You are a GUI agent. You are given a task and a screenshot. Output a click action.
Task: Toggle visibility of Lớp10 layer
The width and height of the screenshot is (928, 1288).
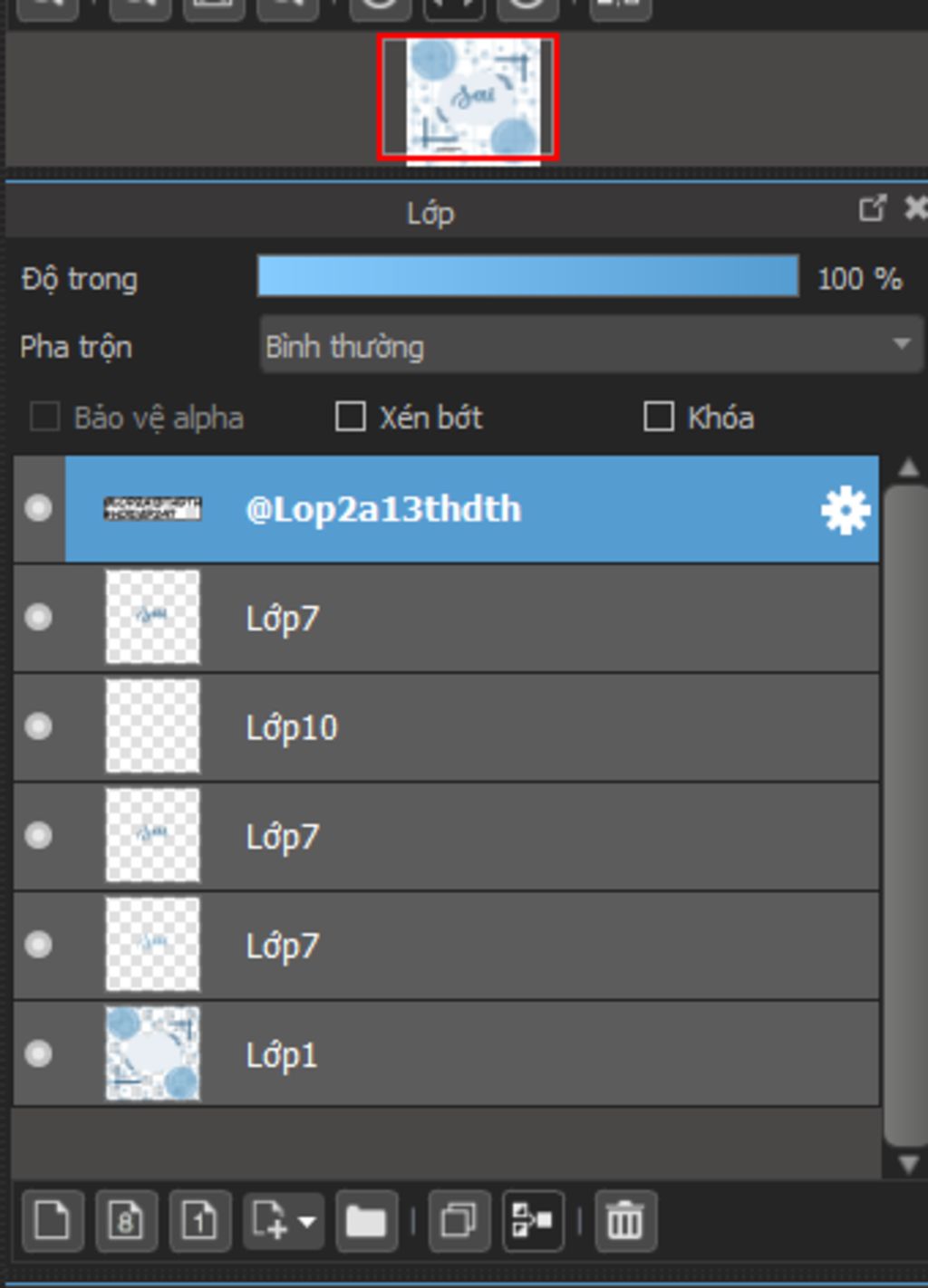tap(38, 726)
